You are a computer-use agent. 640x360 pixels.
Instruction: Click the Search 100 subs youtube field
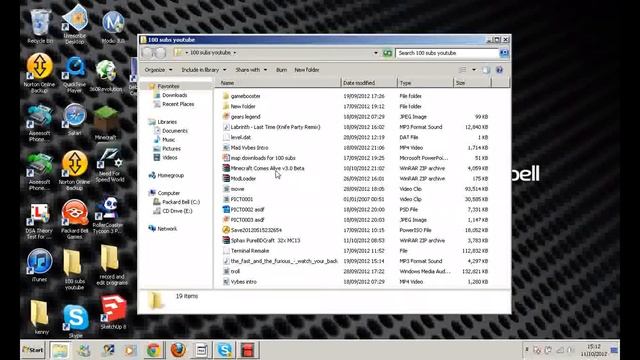447,53
